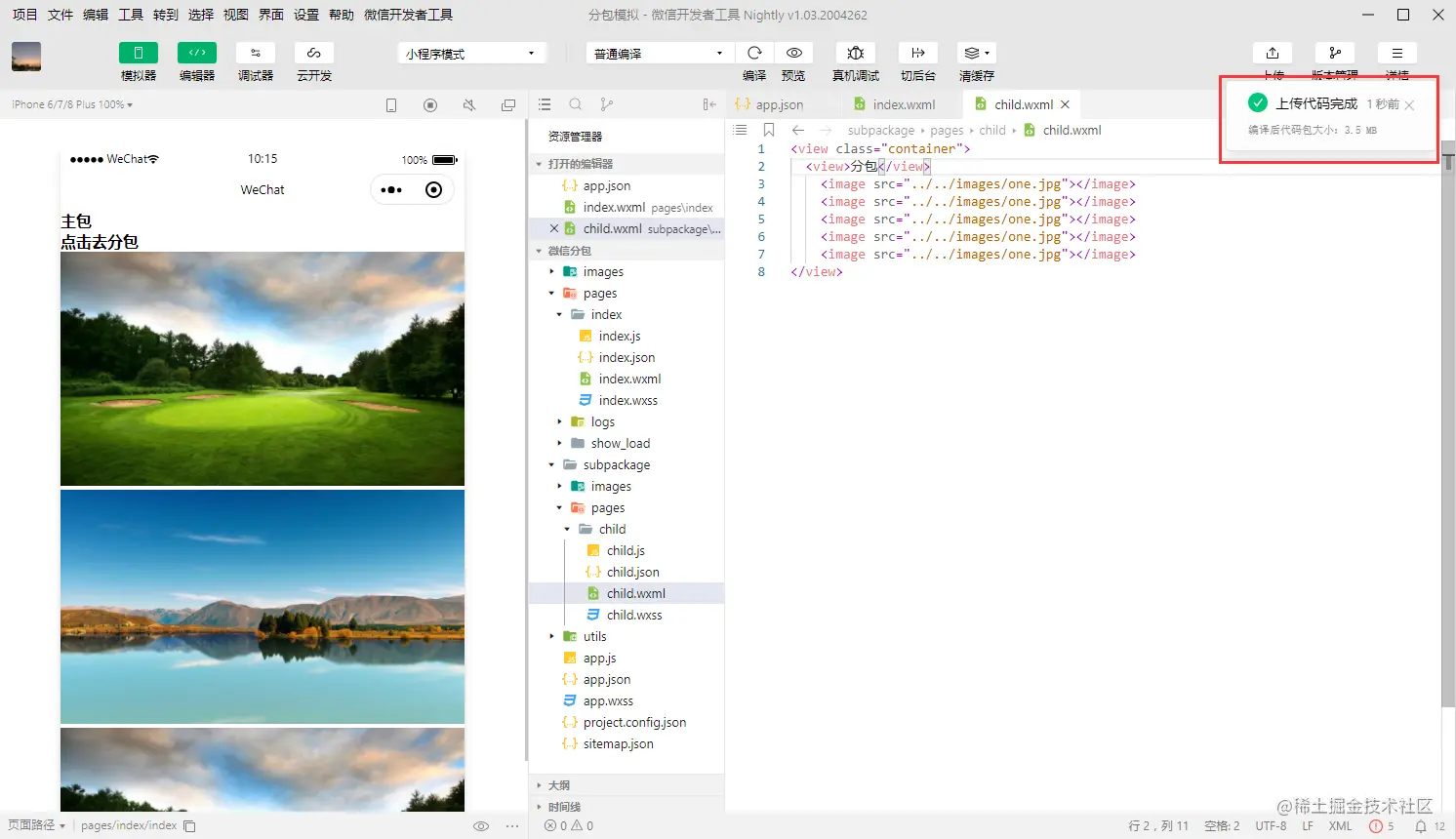The height and width of the screenshot is (839, 1456).
Task: Expand the show_load folder
Action: tap(559, 444)
